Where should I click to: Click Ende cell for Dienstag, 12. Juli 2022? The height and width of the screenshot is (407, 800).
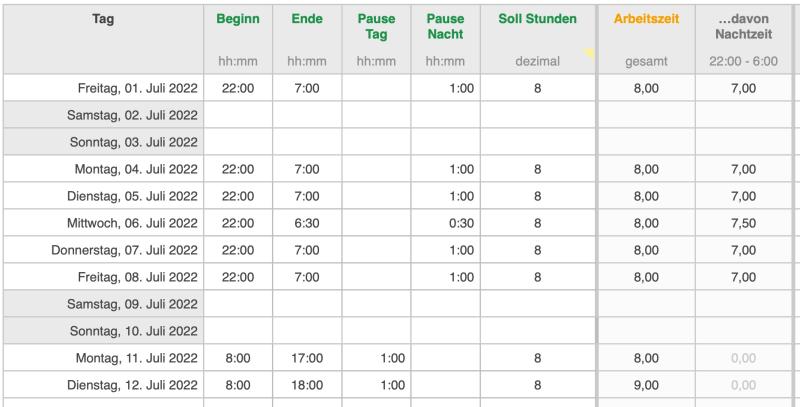[x=306, y=384]
